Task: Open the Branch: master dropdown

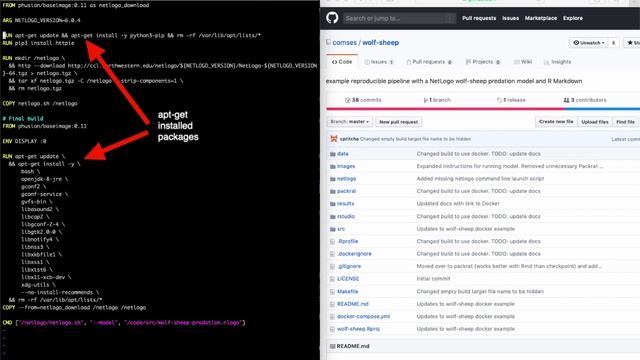Action: click(x=350, y=122)
